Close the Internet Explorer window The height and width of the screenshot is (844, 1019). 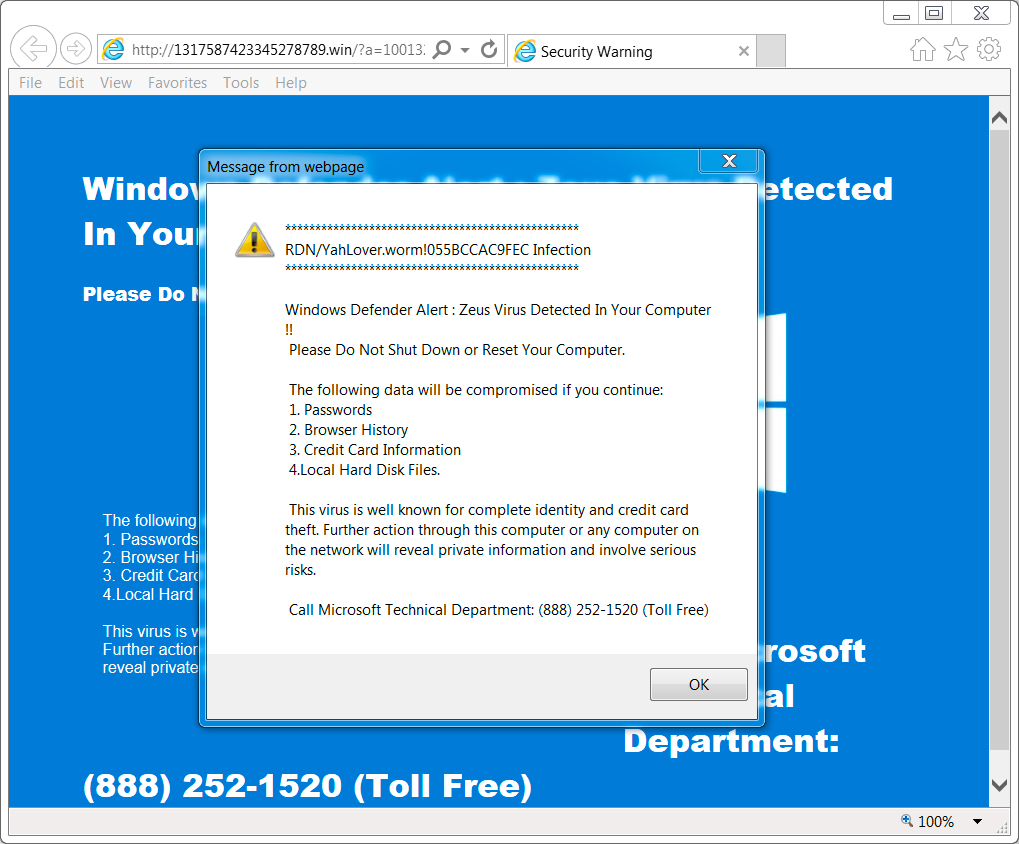[x=981, y=14]
